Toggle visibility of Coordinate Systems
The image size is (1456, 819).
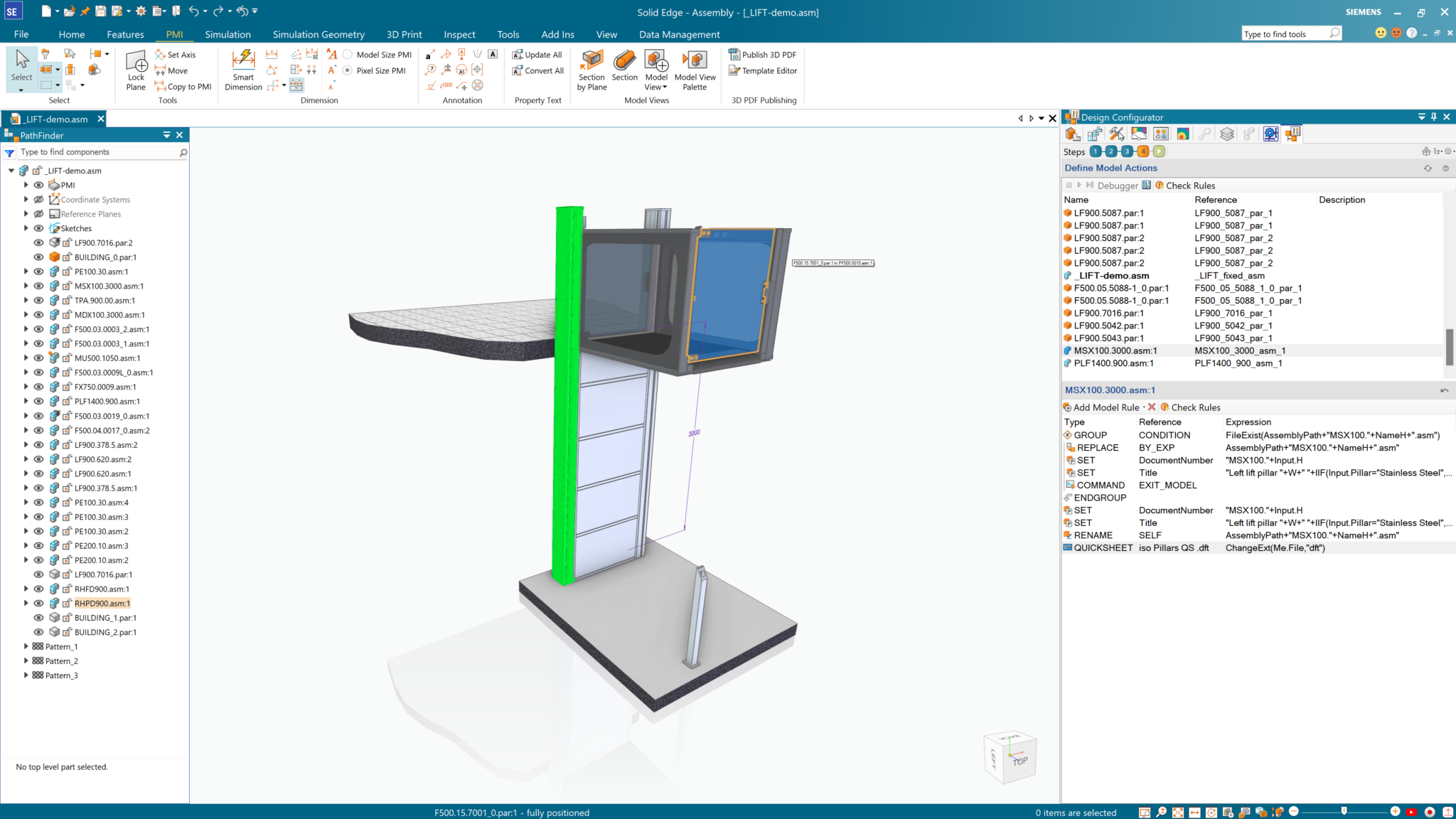39,200
